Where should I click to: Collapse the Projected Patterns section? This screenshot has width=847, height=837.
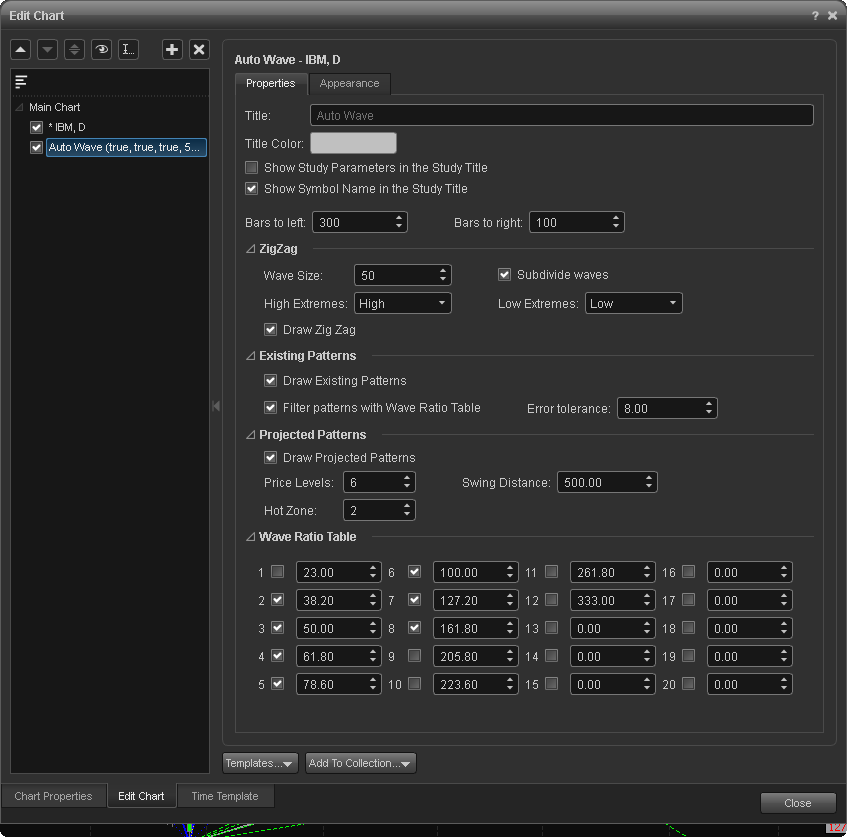[251, 434]
